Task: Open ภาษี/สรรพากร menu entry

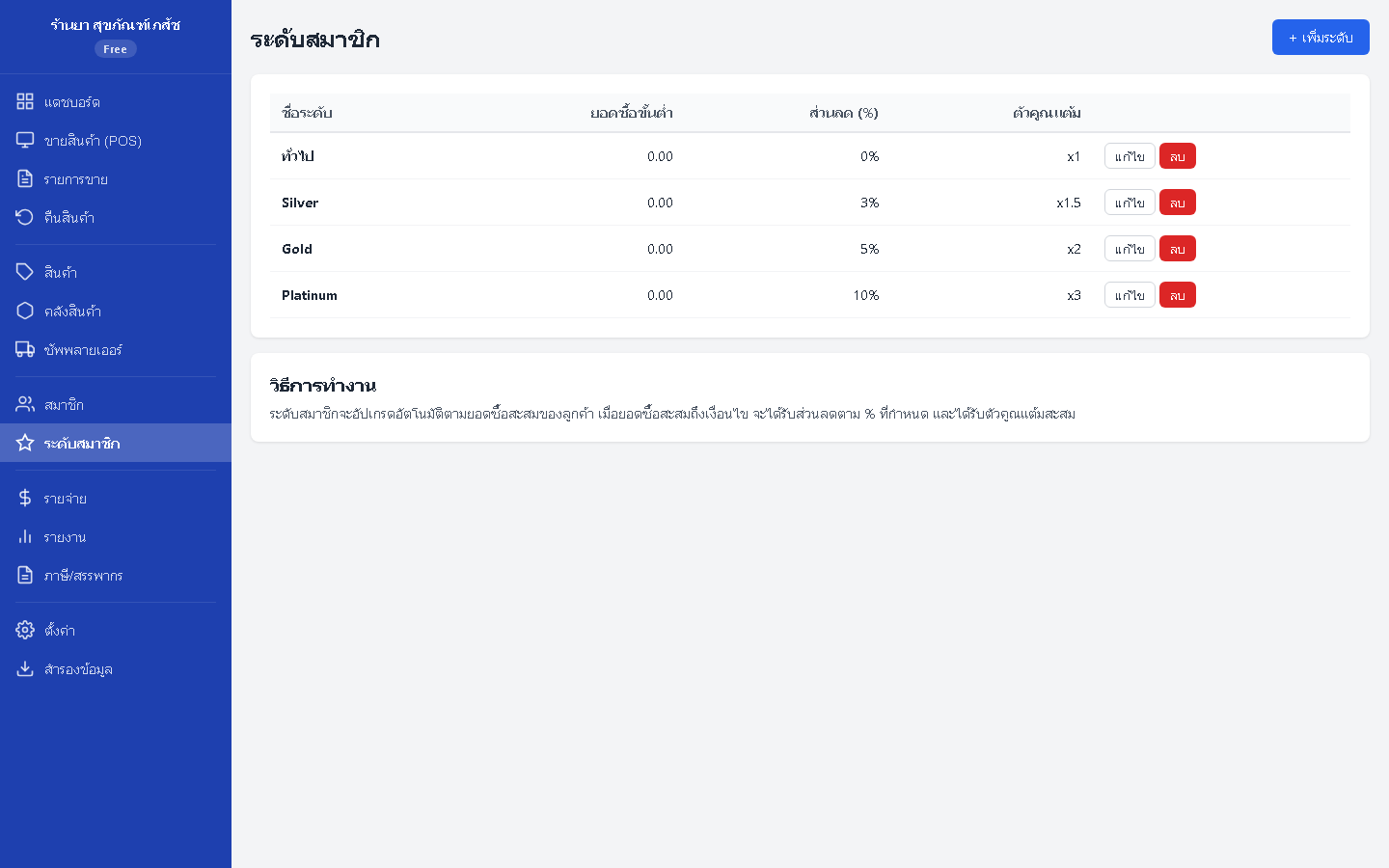Action: [x=83, y=576]
